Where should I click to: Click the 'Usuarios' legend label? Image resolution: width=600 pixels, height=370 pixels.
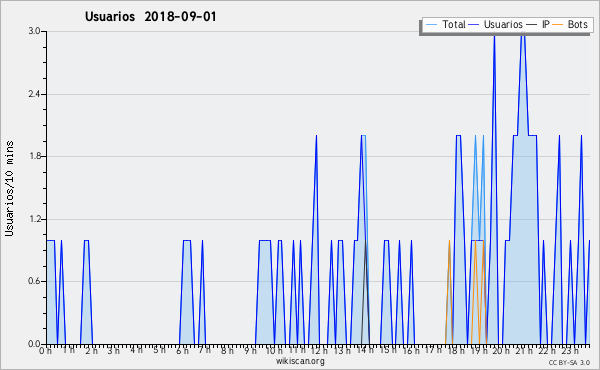[503, 24]
